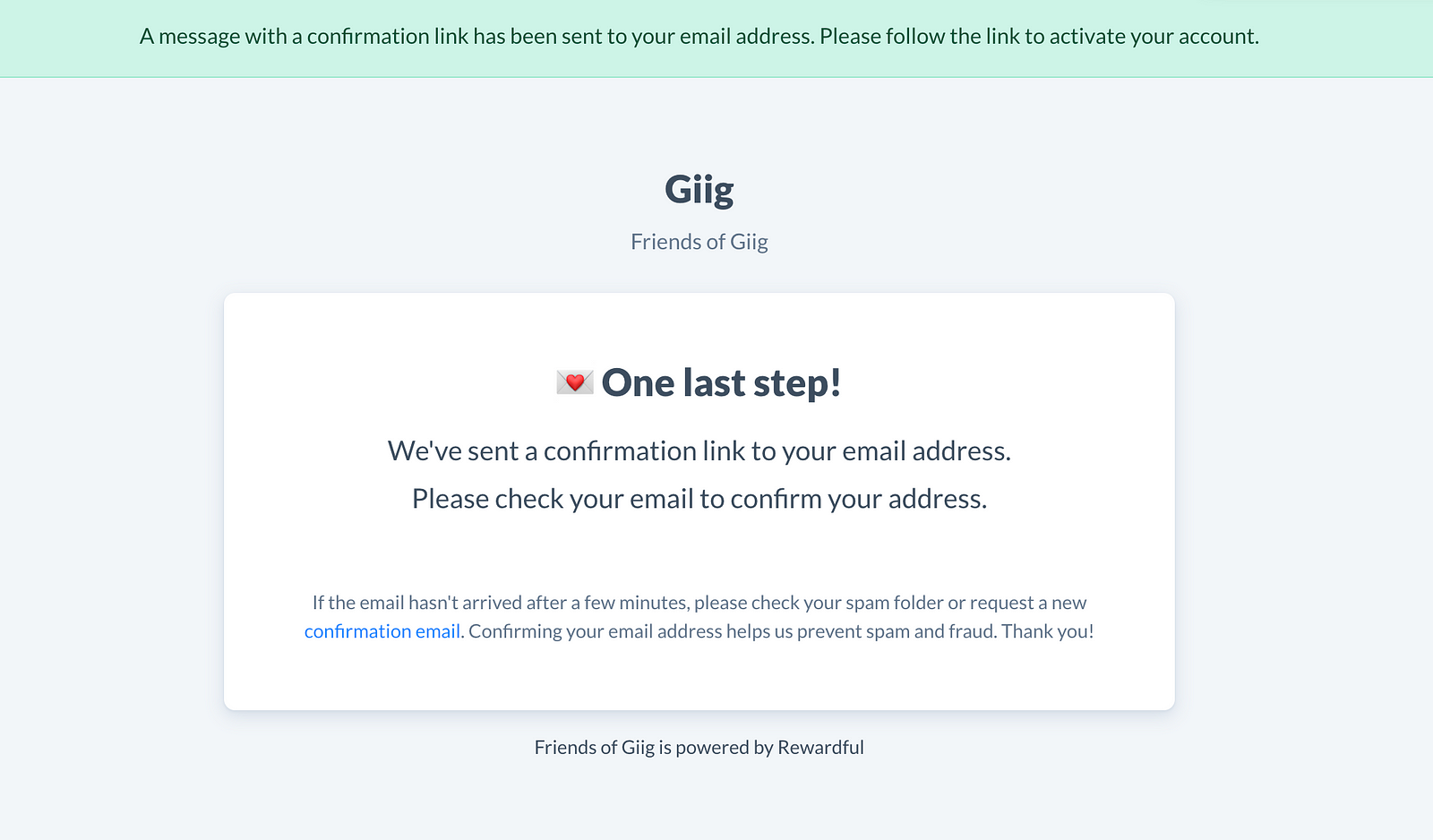
Task: Click the word confirmation in blue link
Action: point(358,631)
